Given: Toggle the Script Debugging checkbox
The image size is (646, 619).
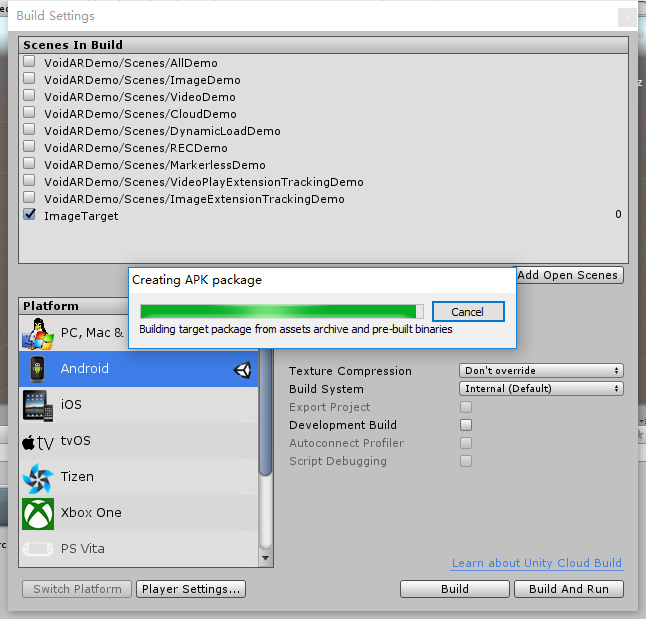Looking at the screenshot, I should click(x=466, y=461).
